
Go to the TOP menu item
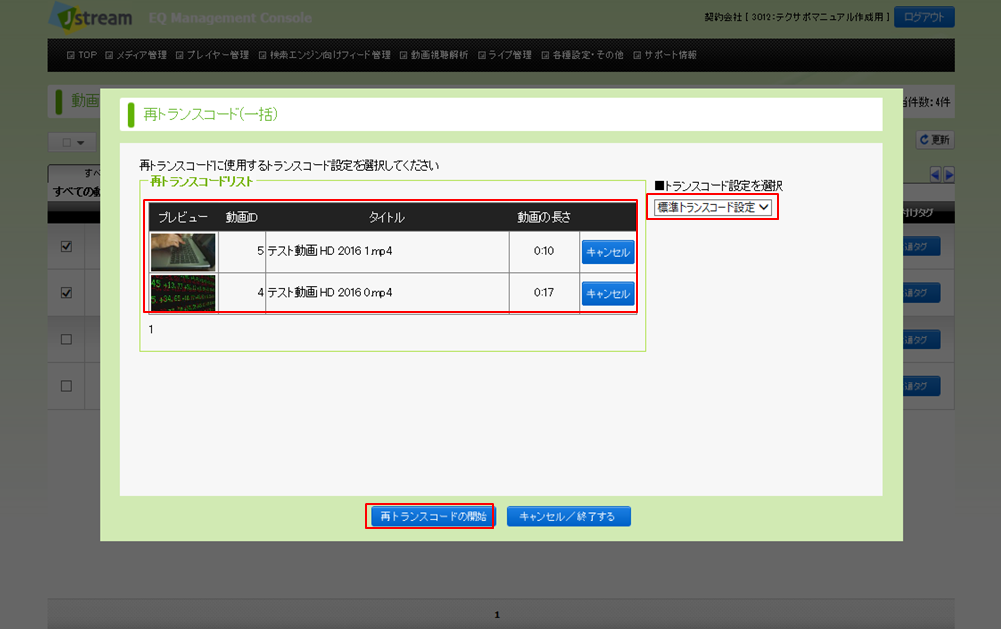(x=82, y=55)
